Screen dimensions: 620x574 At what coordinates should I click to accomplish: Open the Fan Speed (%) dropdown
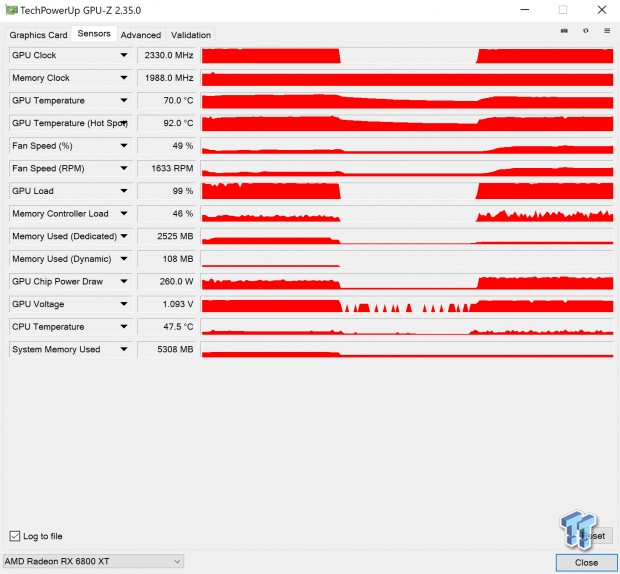(124, 145)
